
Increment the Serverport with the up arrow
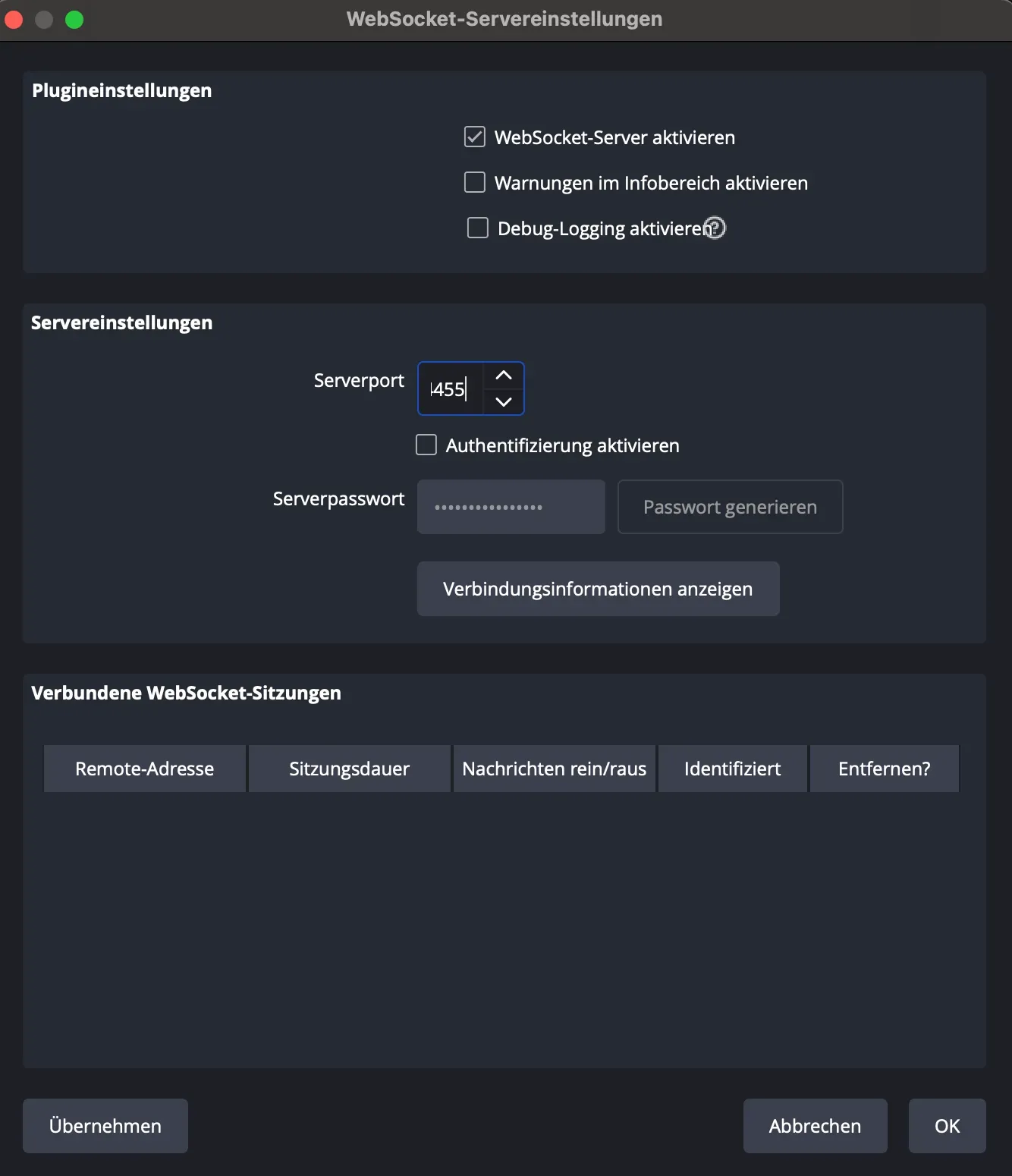coord(503,376)
